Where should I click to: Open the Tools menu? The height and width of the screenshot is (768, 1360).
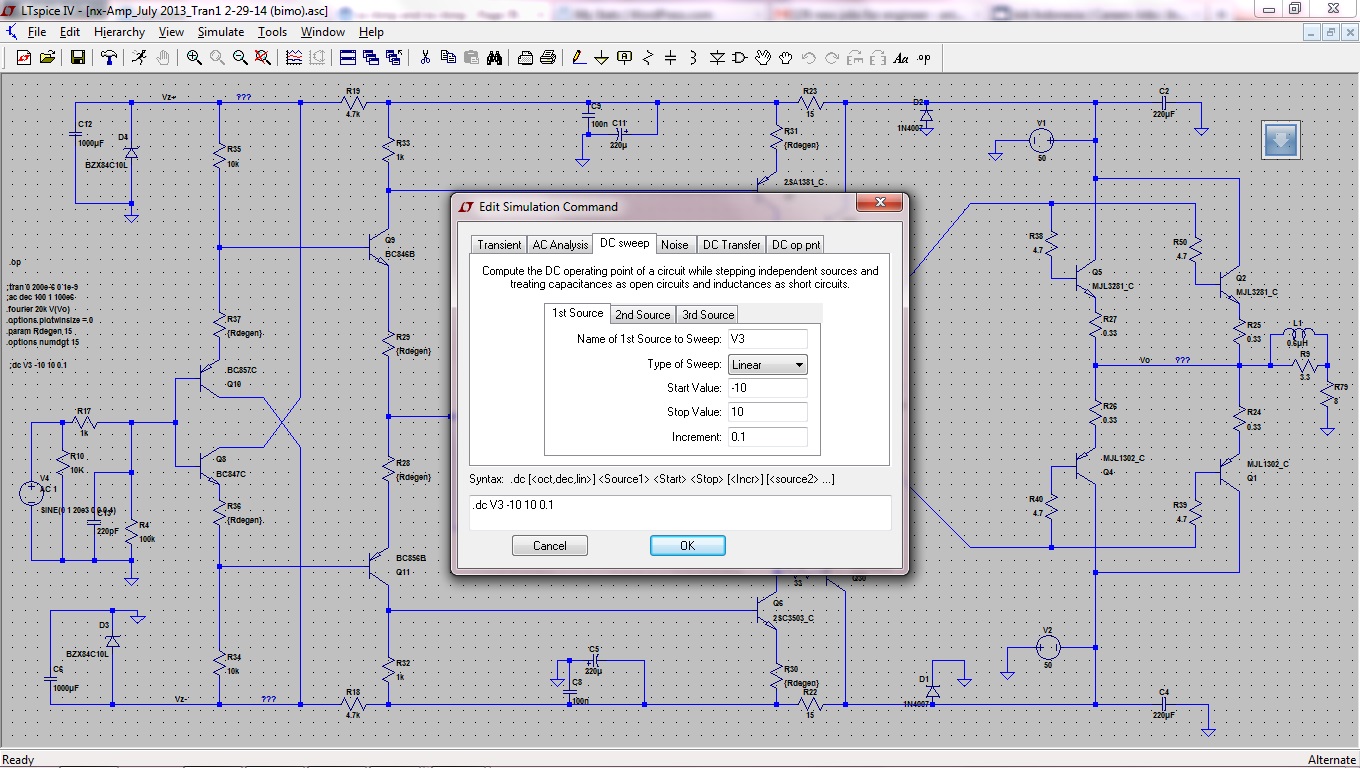272,32
